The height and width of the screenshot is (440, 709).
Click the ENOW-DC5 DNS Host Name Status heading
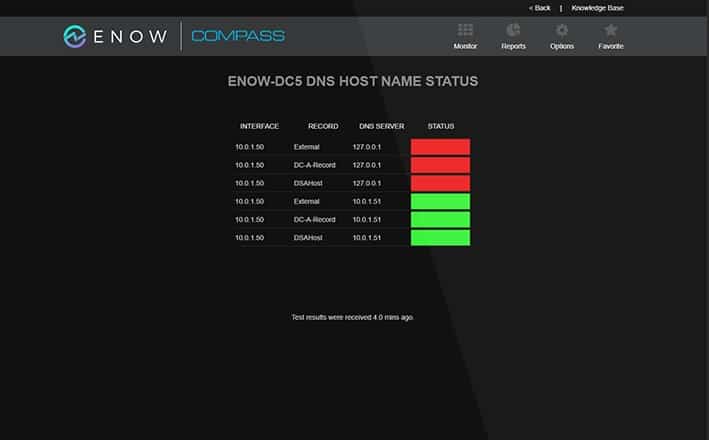tap(353, 81)
